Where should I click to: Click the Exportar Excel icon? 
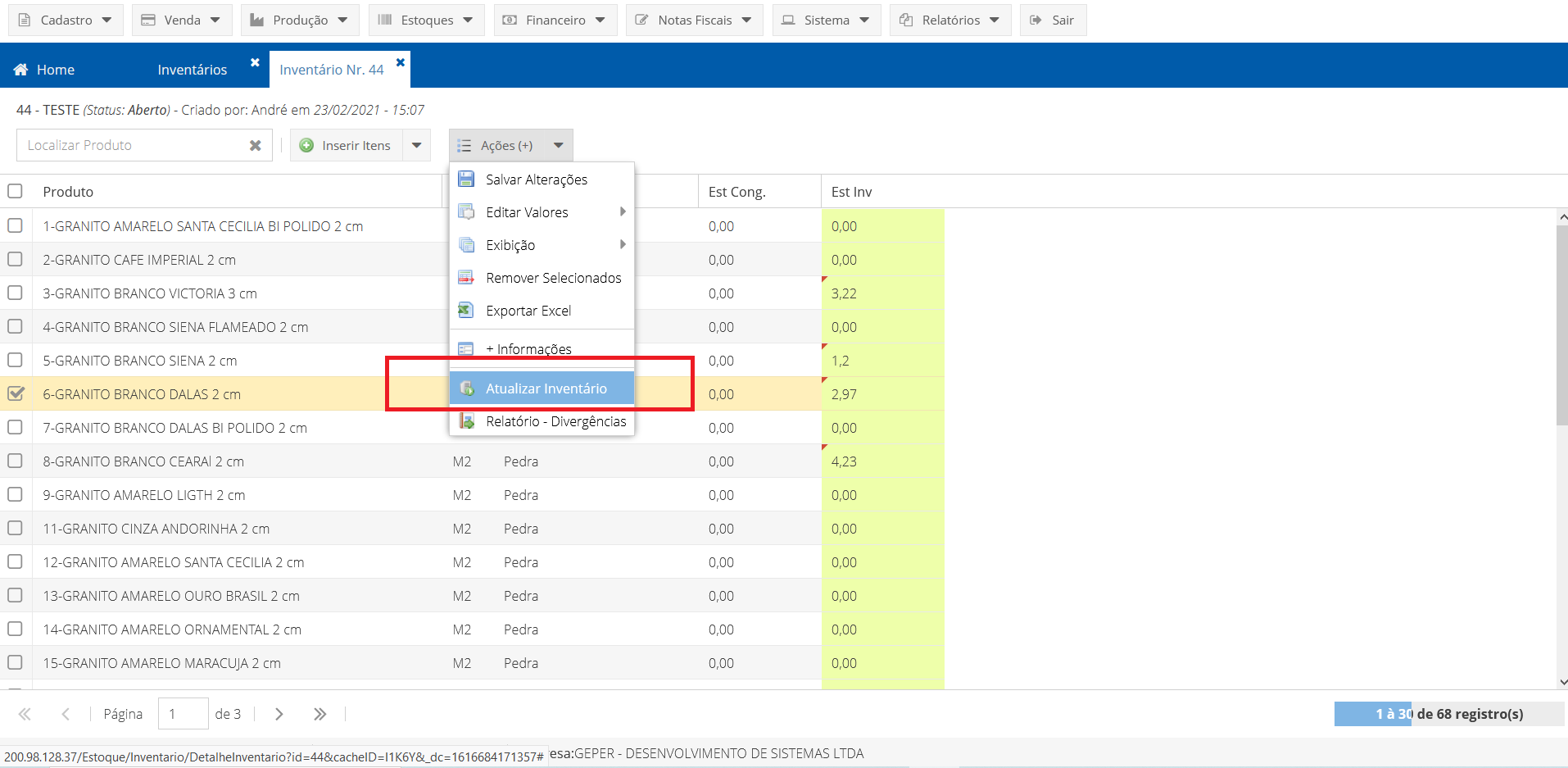pos(466,311)
